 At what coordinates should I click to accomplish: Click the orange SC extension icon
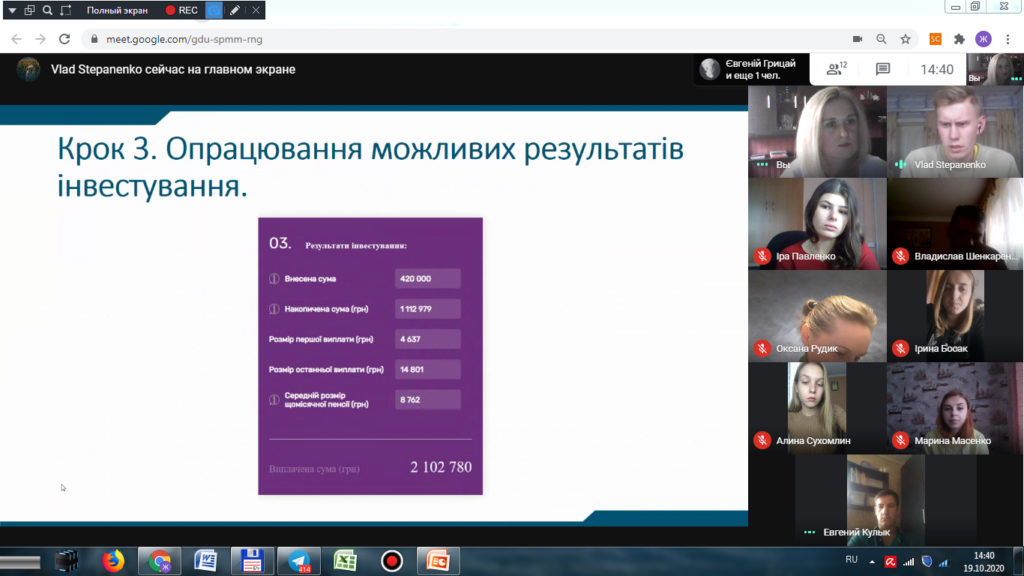pyautogui.click(x=935, y=39)
